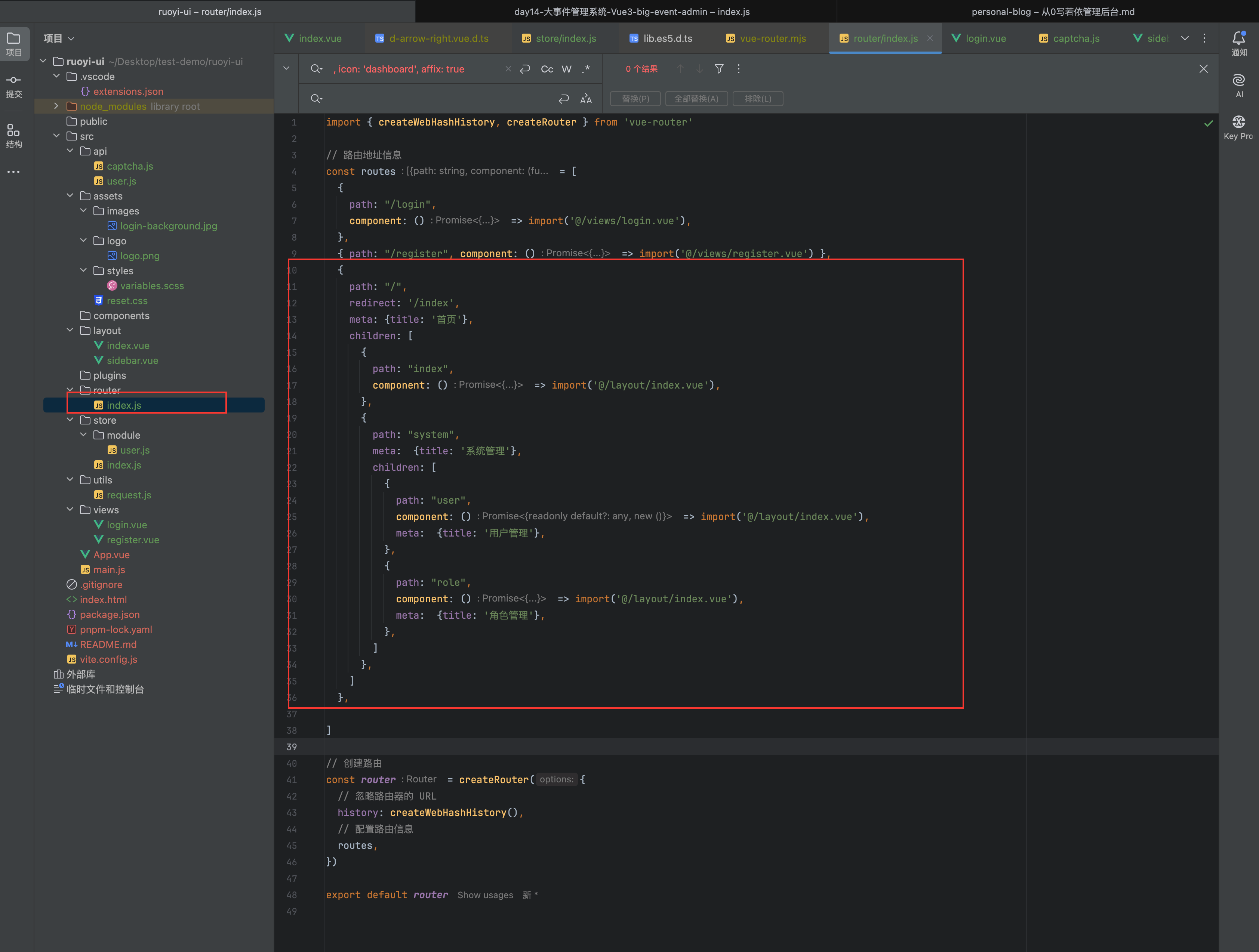
Task: Switch to the lib.es5.d.ts tab
Action: coord(661,38)
